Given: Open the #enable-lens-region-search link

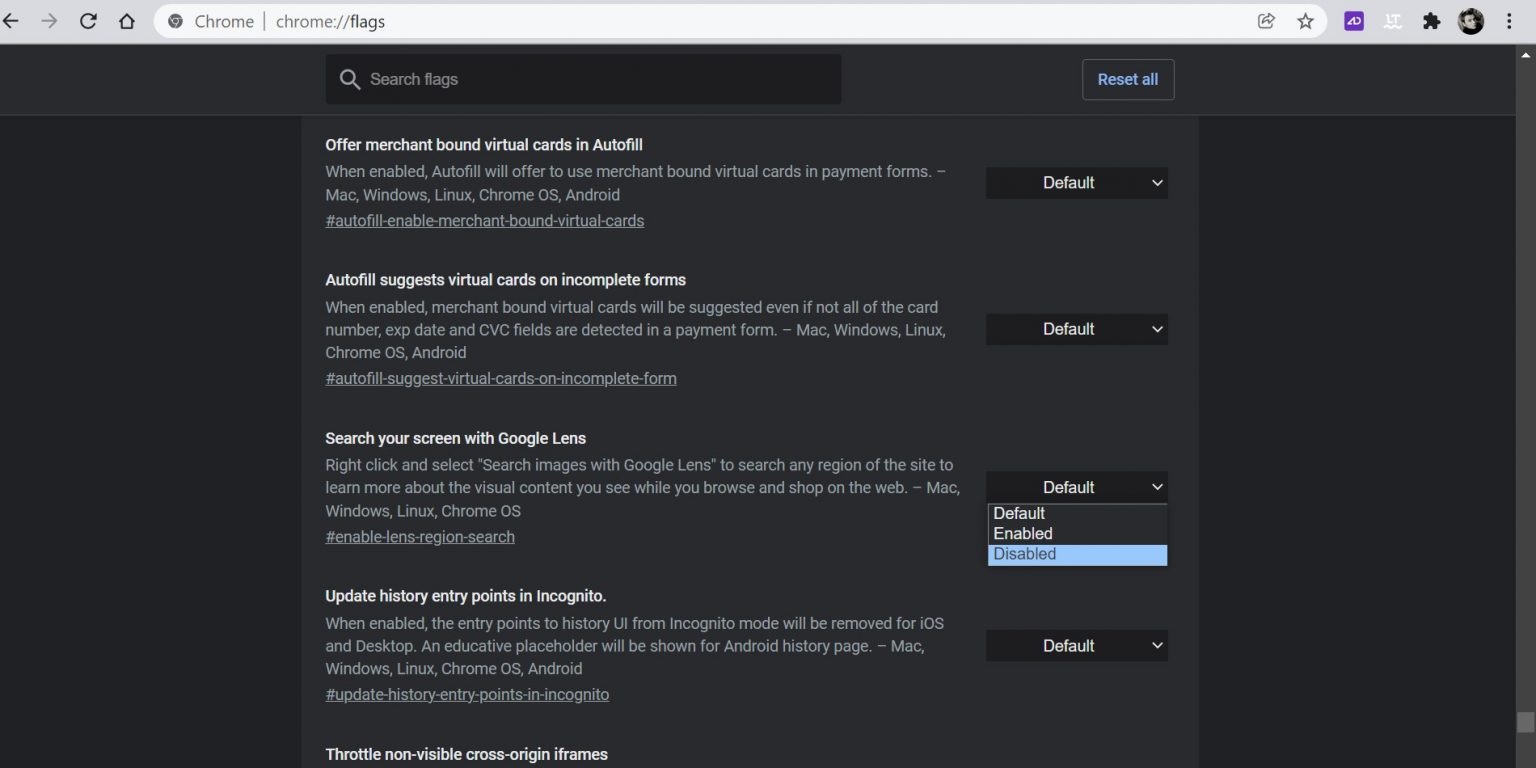Looking at the screenshot, I should [x=420, y=537].
